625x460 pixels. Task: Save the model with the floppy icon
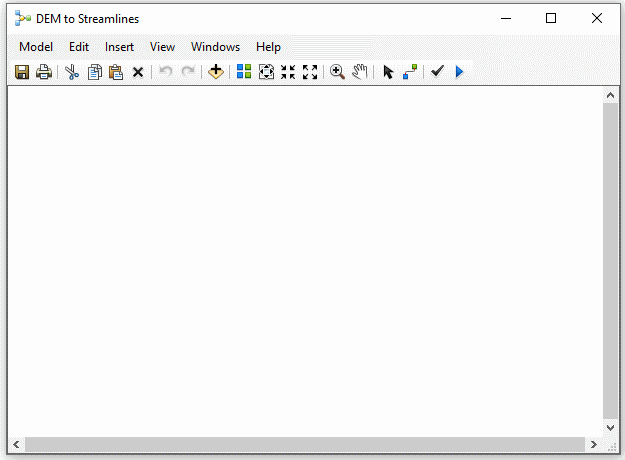click(x=22, y=72)
